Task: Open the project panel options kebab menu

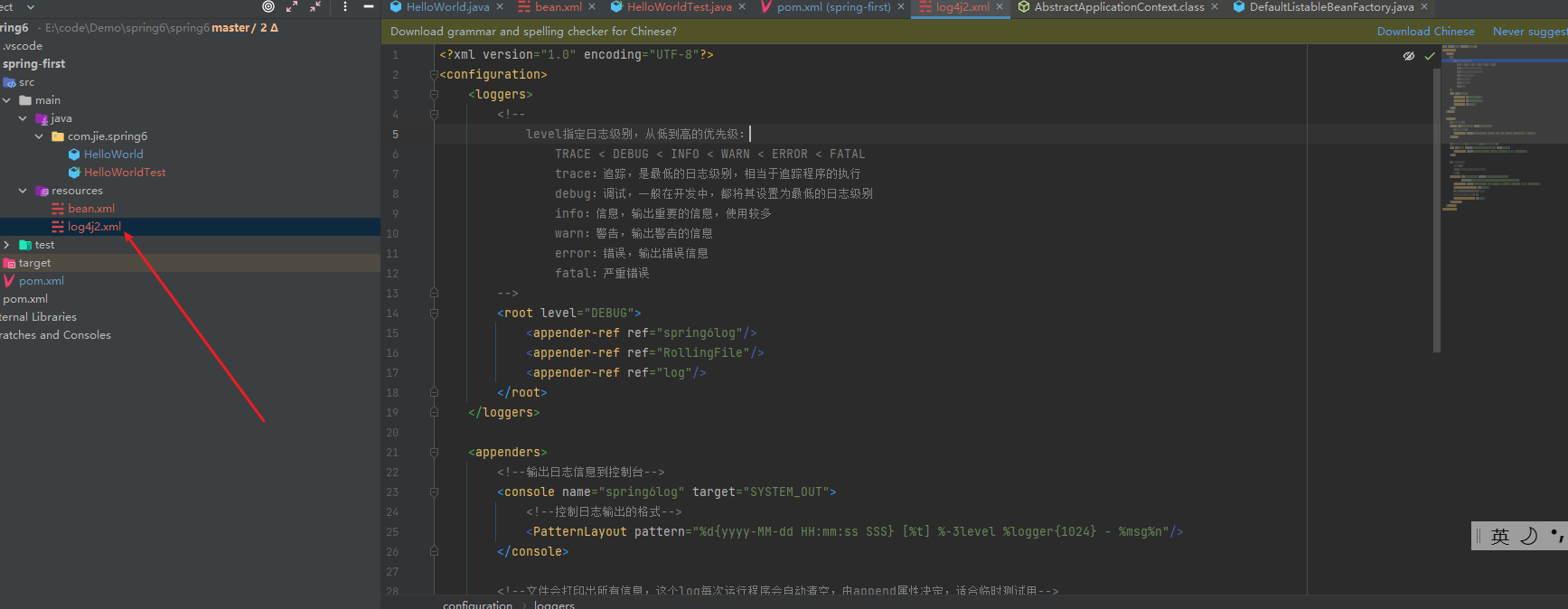Action: coord(345,6)
